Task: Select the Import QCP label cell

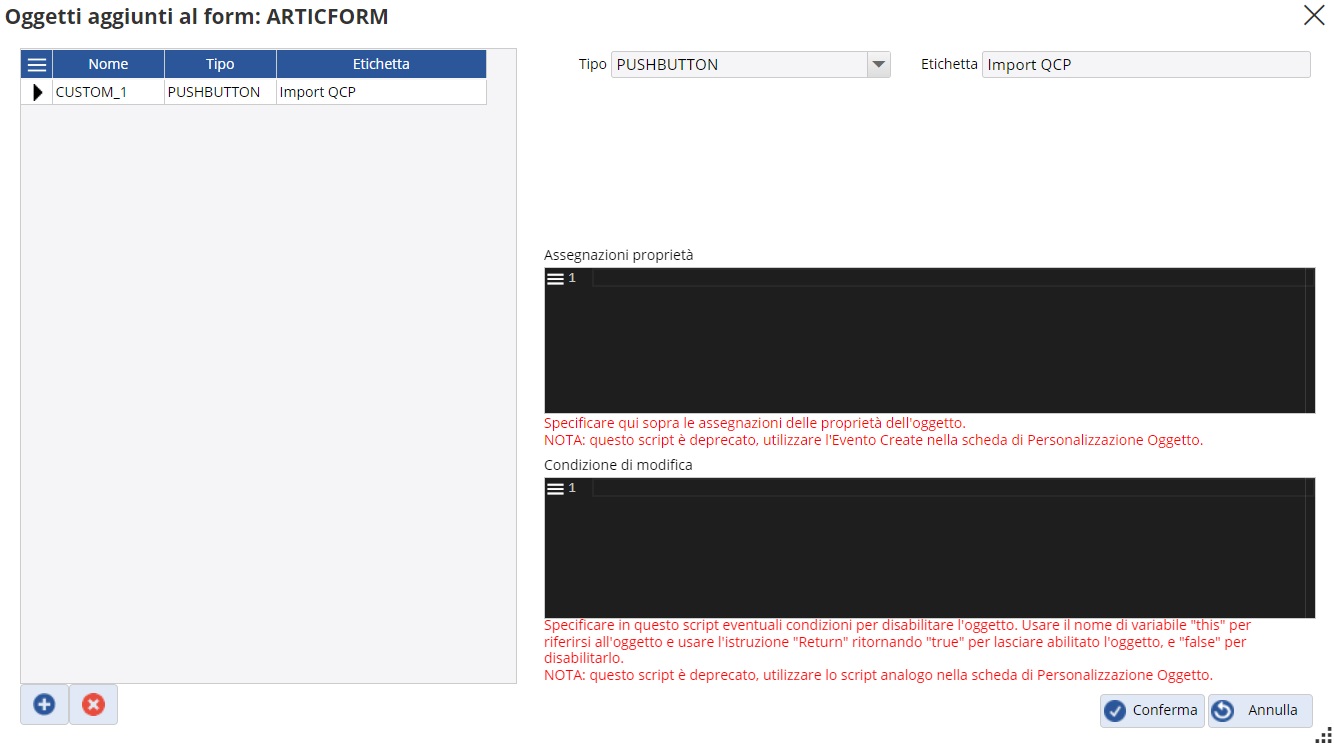Action: pyautogui.click(x=380, y=92)
